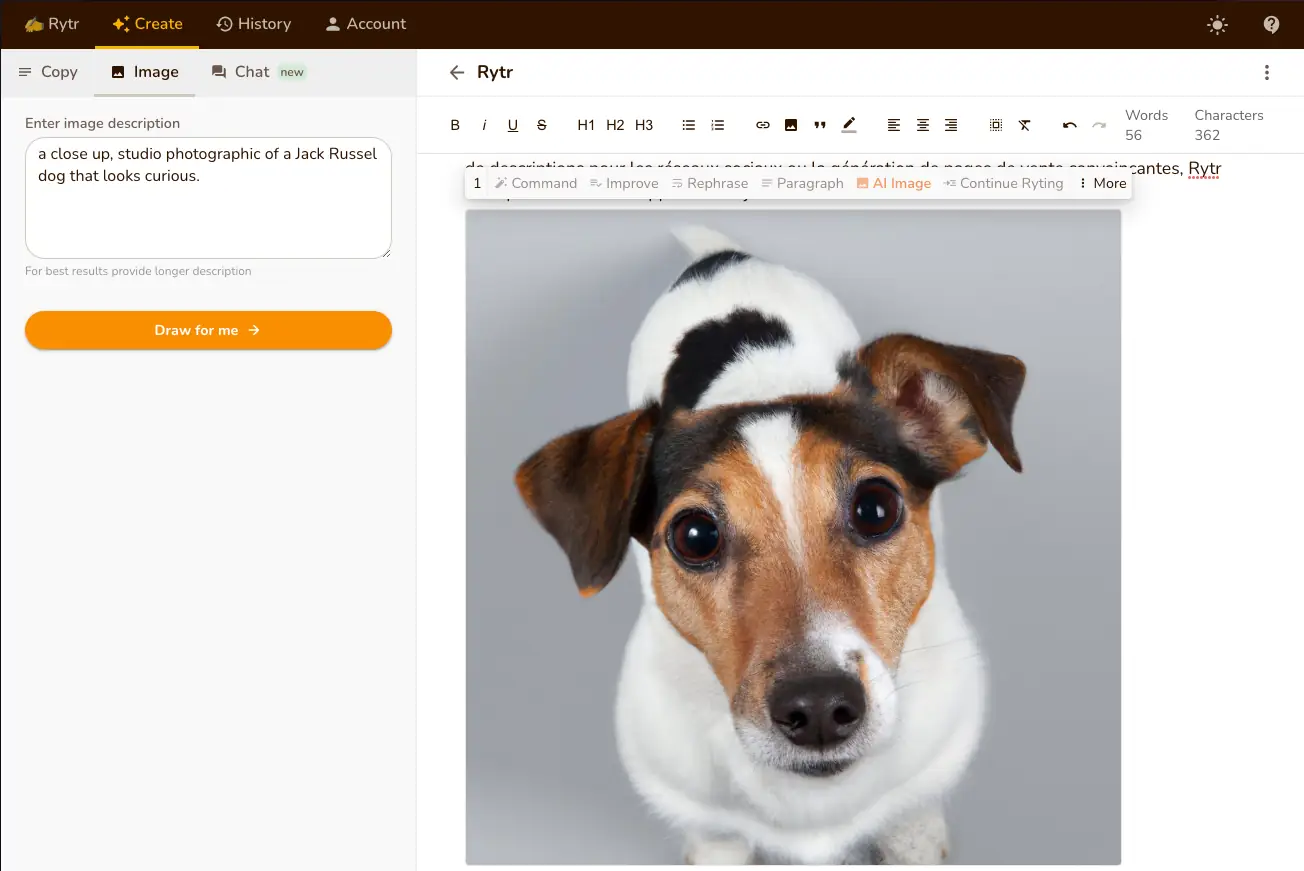Screen dimensions: 1304x871
Task: Switch to the Copy panel tab
Action: tap(48, 72)
